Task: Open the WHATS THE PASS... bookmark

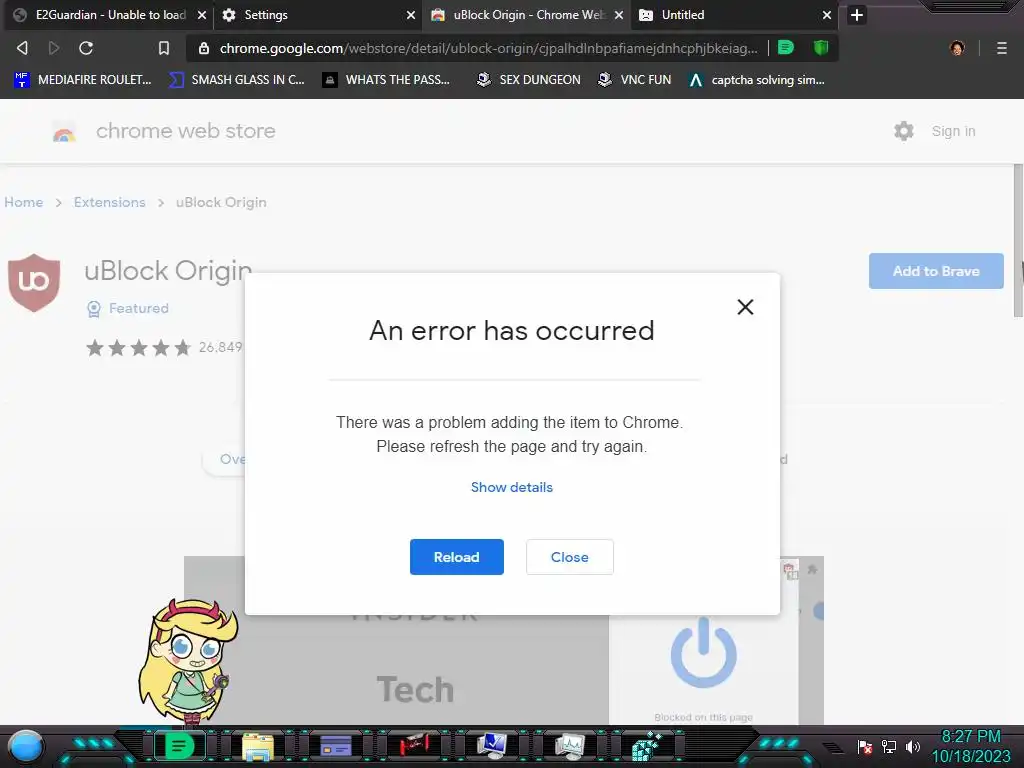Action: pyautogui.click(x=387, y=80)
